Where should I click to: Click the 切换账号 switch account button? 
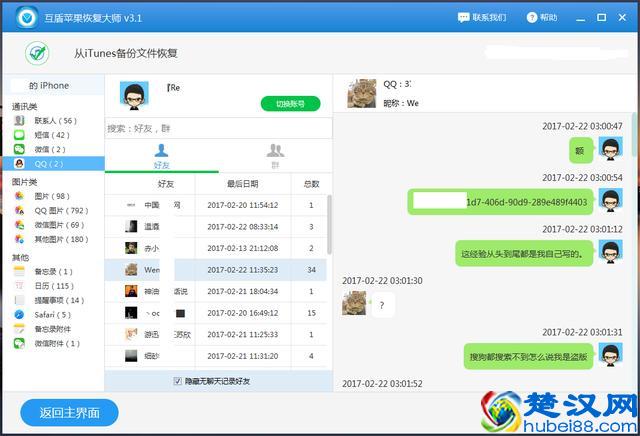point(290,103)
